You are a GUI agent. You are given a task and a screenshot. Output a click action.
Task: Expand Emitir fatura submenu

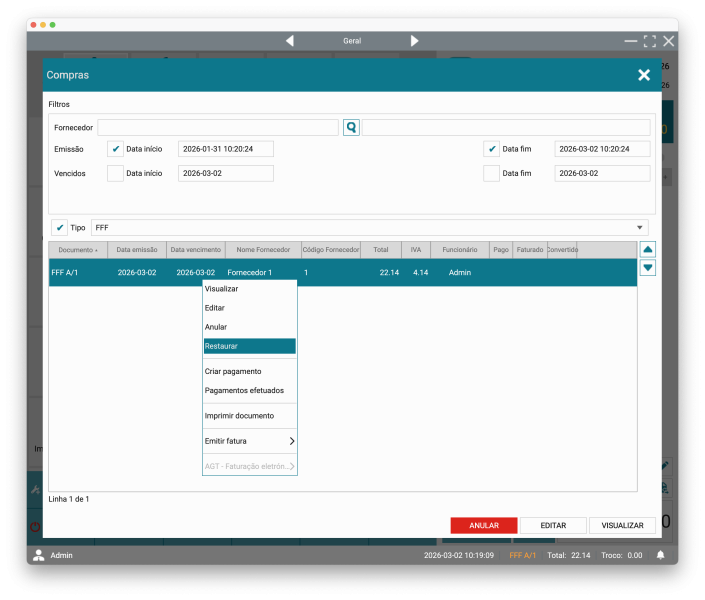coord(249,441)
